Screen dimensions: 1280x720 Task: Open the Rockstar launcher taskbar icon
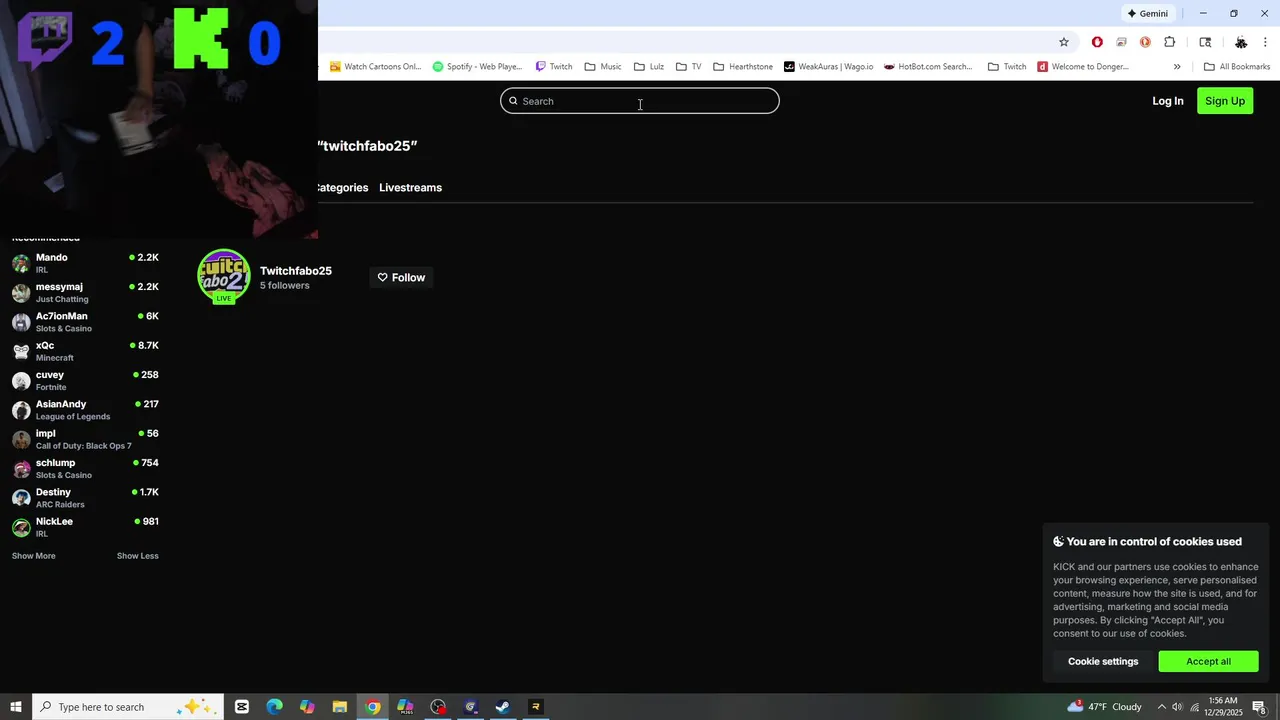point(536,707)
